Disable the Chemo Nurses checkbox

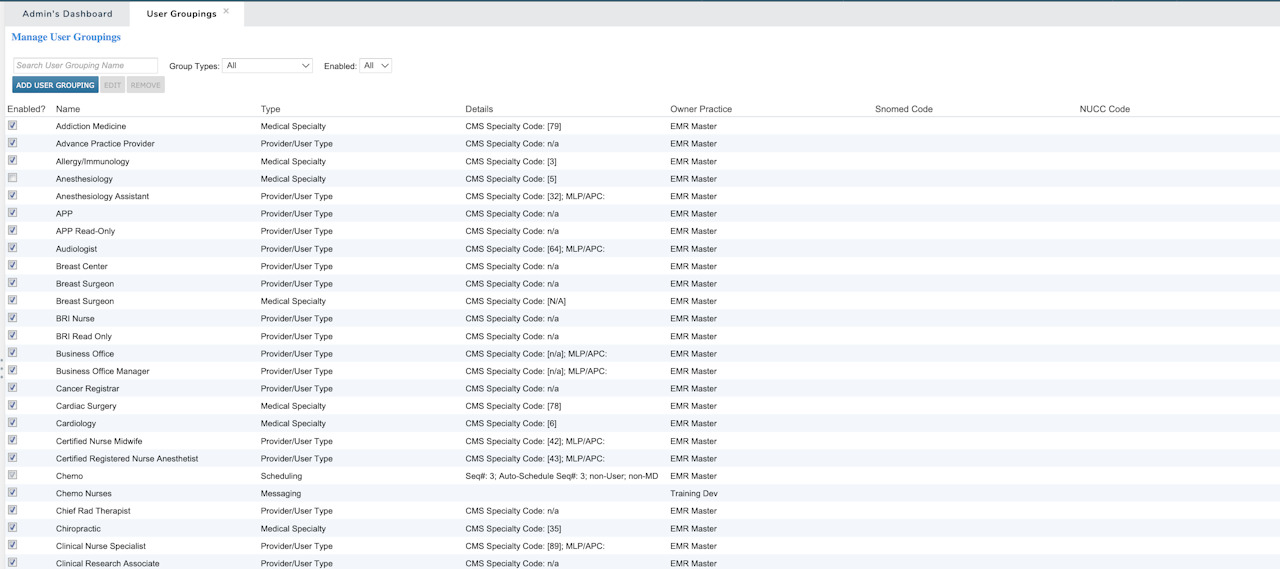(13, 493)
